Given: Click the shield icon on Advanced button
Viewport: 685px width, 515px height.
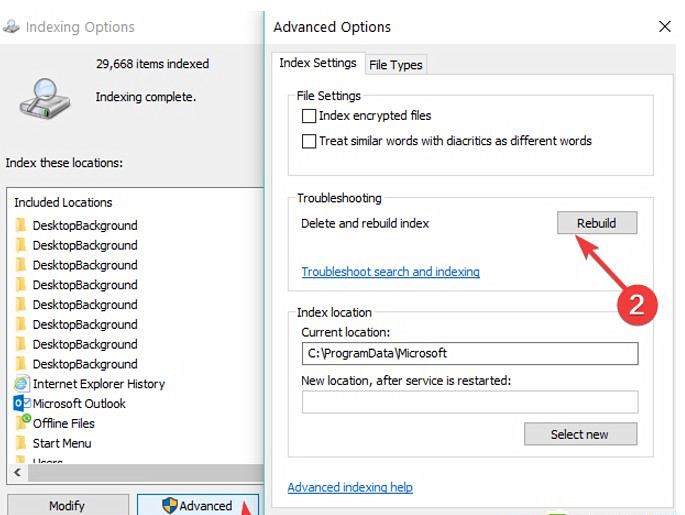Looking at the screenshot, I should pos(170,505).
